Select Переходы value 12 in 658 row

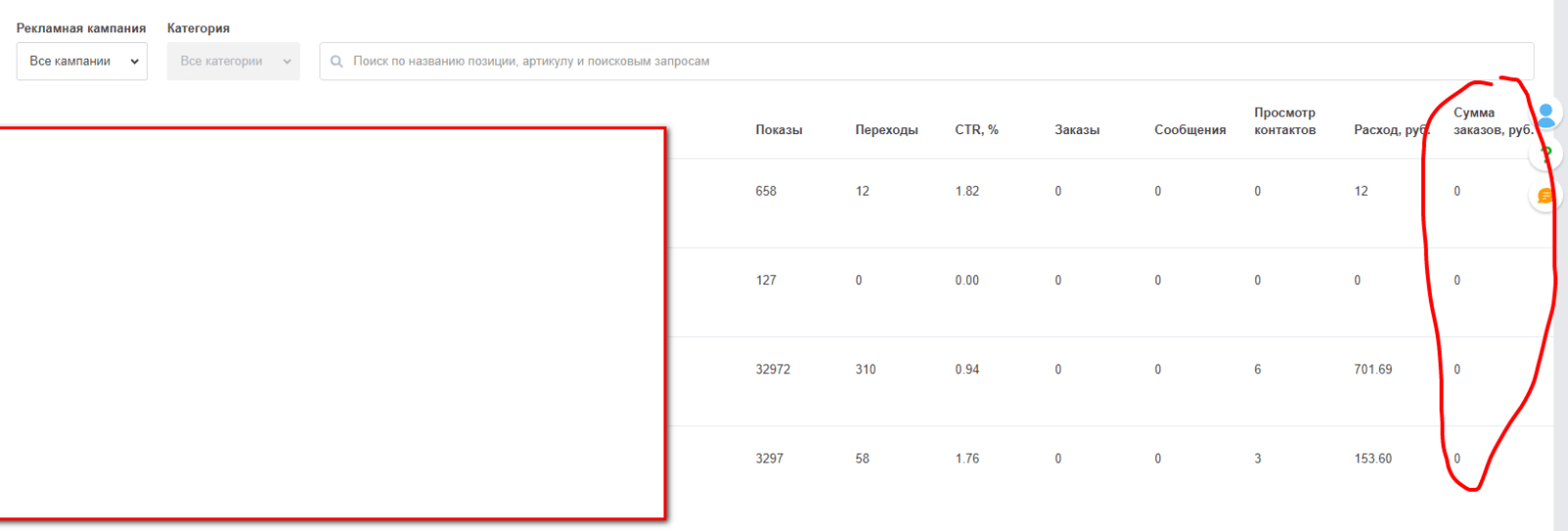click(862, 191)
